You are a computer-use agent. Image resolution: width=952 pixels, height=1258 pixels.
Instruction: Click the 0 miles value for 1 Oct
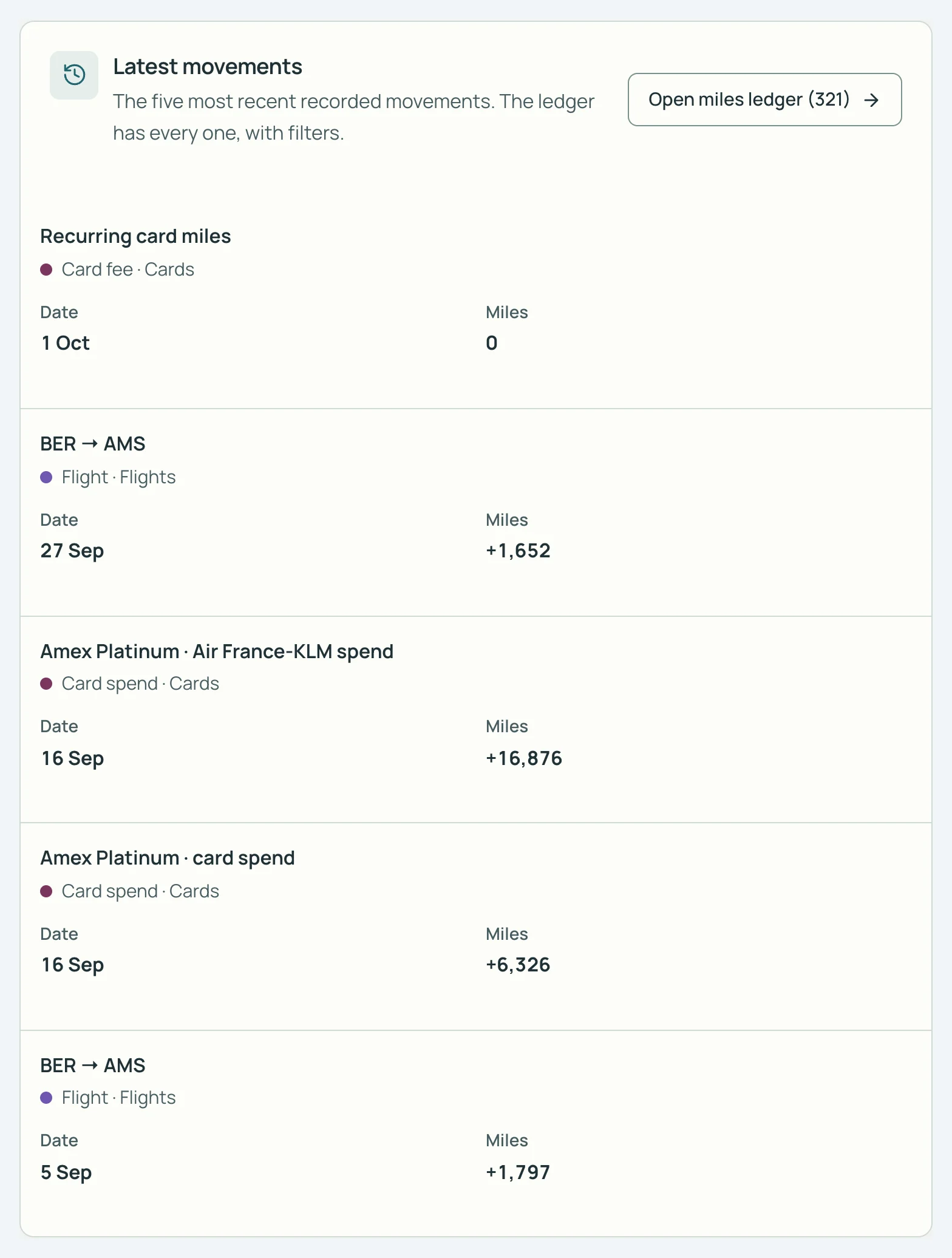[492, 343]
